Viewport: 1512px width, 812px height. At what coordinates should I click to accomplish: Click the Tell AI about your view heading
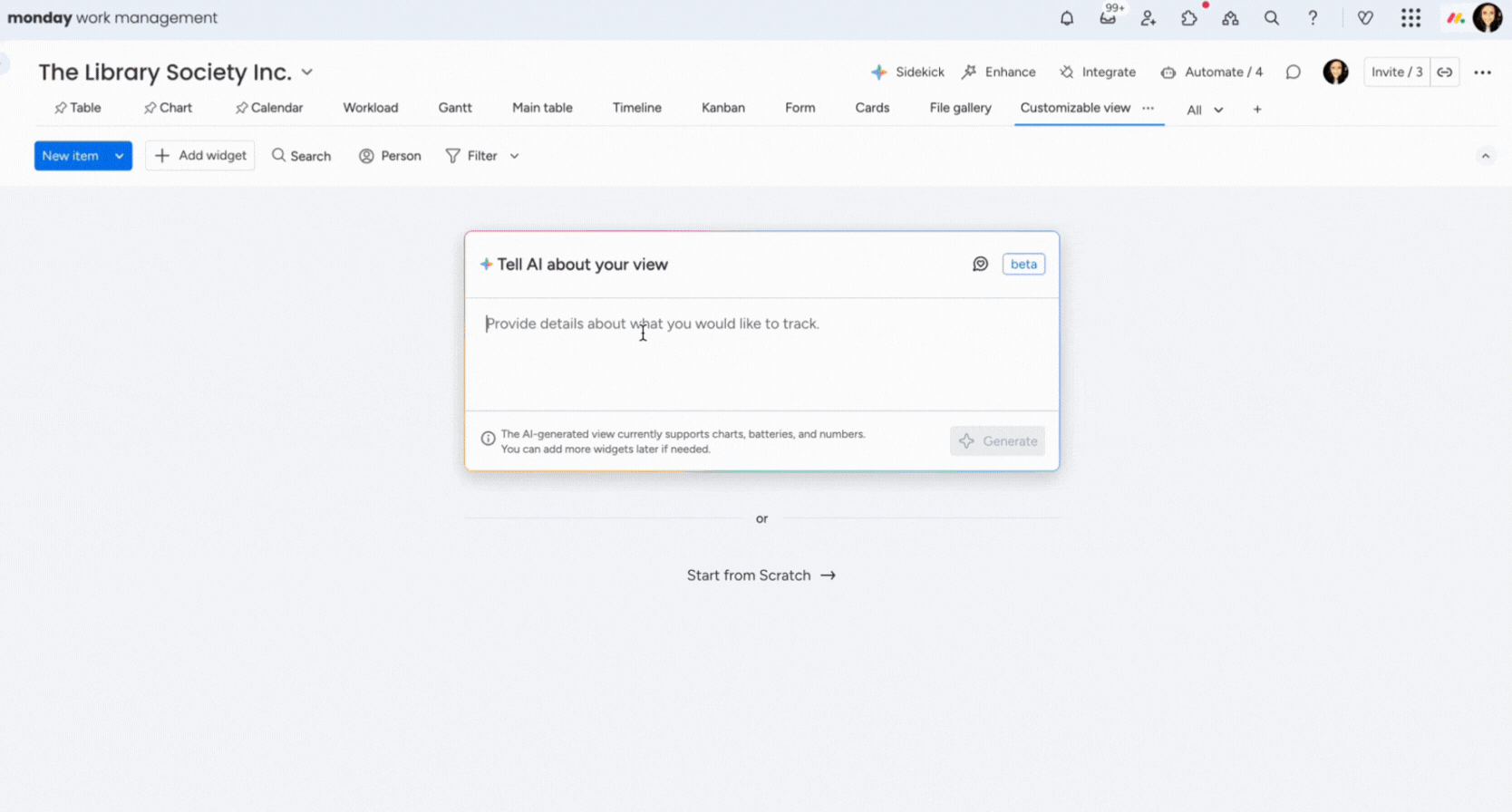click(582, 265)
